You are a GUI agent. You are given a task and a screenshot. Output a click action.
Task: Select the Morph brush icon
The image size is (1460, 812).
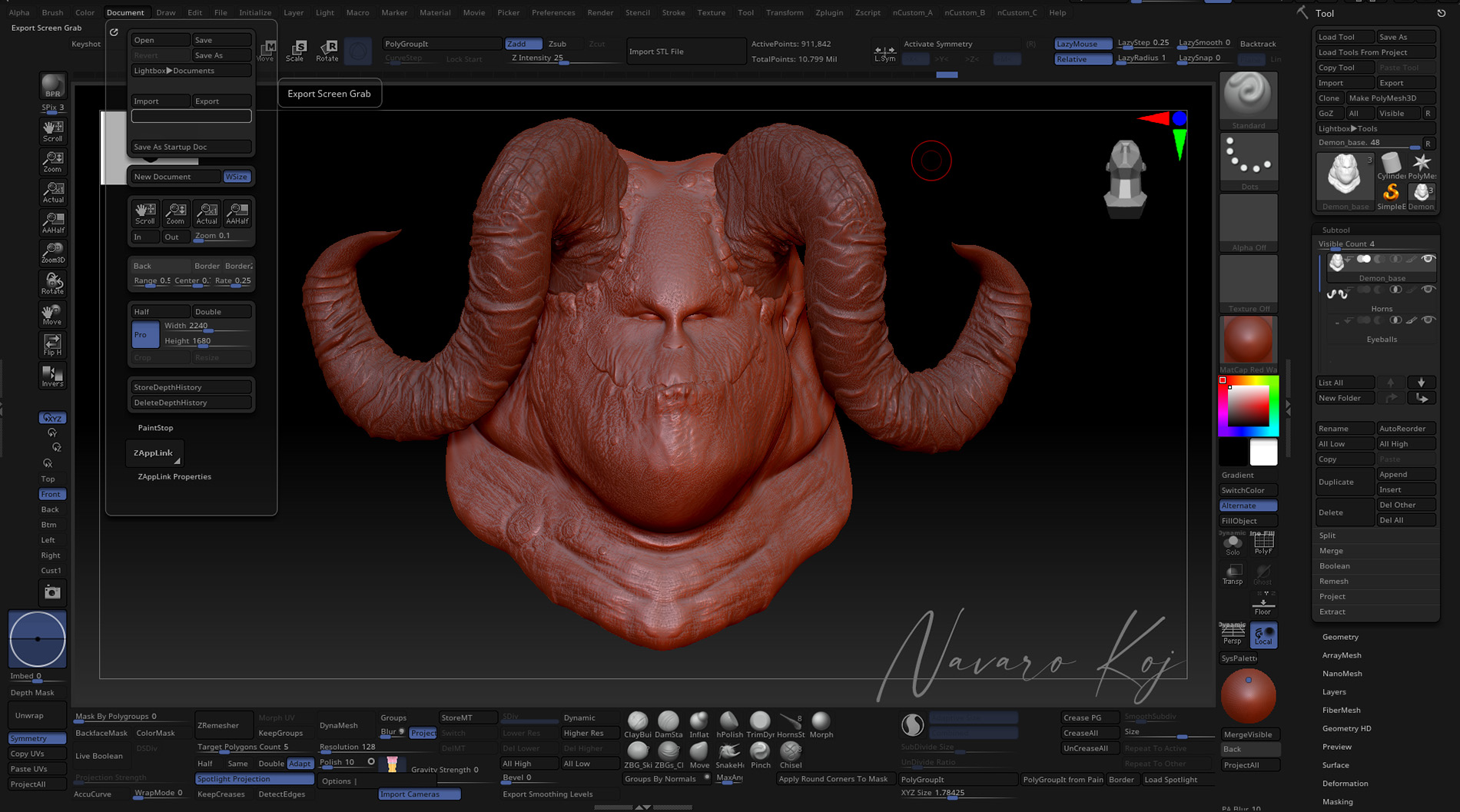[821, 725]
